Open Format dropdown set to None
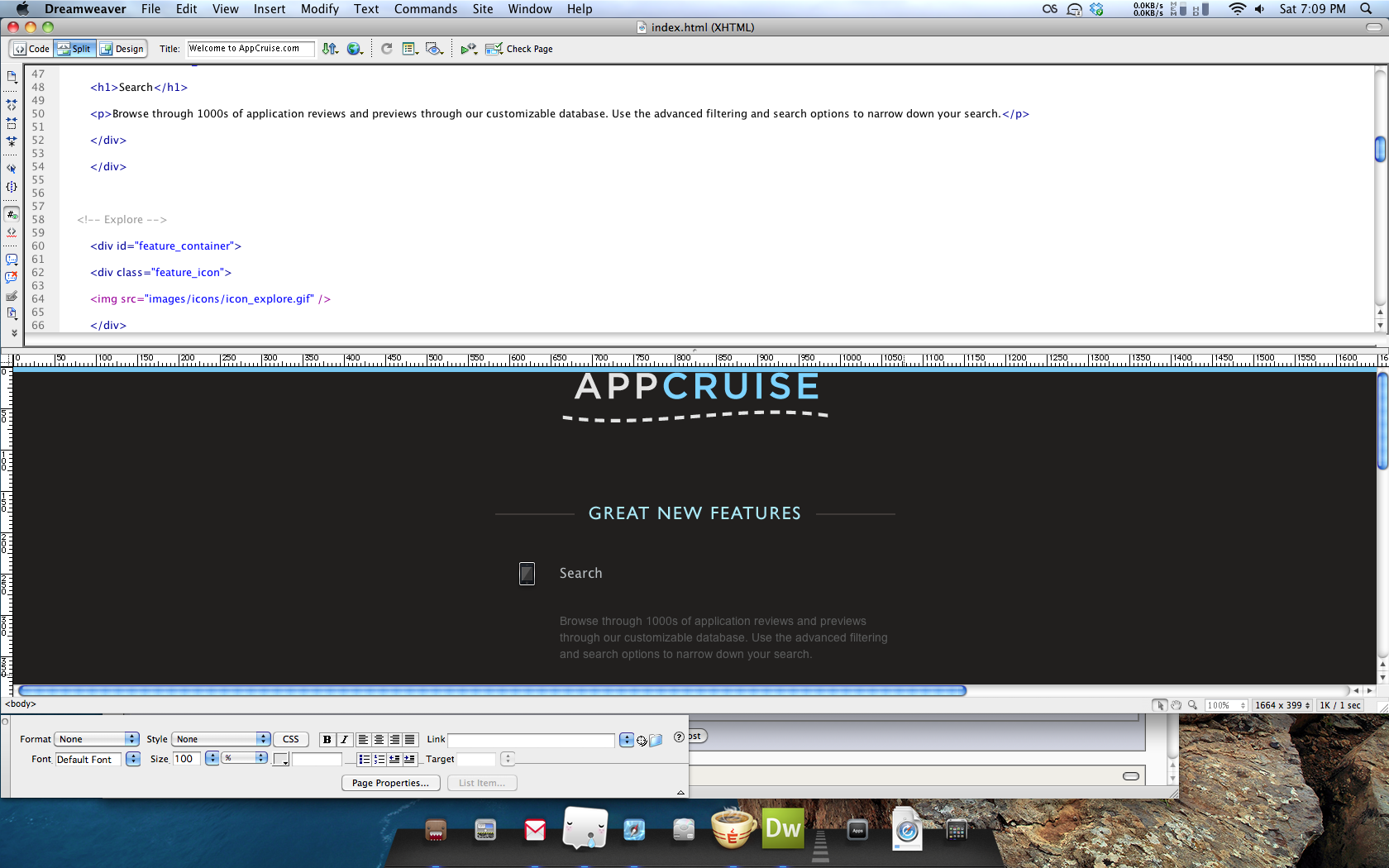Viewport: 1389px width, 868px height. coord(97,739)
